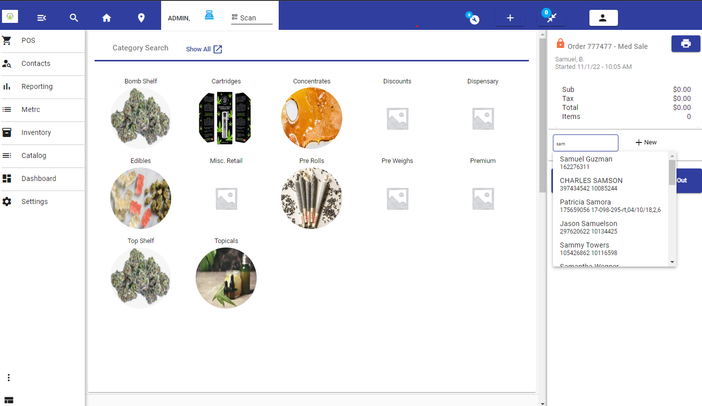Select Sammy Towers from results
The image size is (702, 406).
tap(611, 248)
